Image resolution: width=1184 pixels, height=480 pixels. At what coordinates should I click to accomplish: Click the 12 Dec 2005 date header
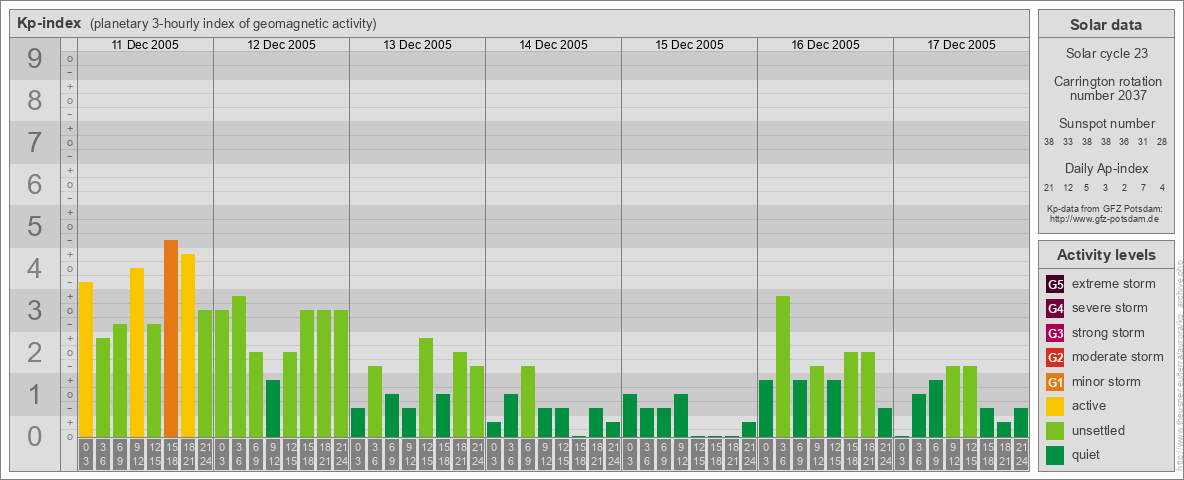281,45
